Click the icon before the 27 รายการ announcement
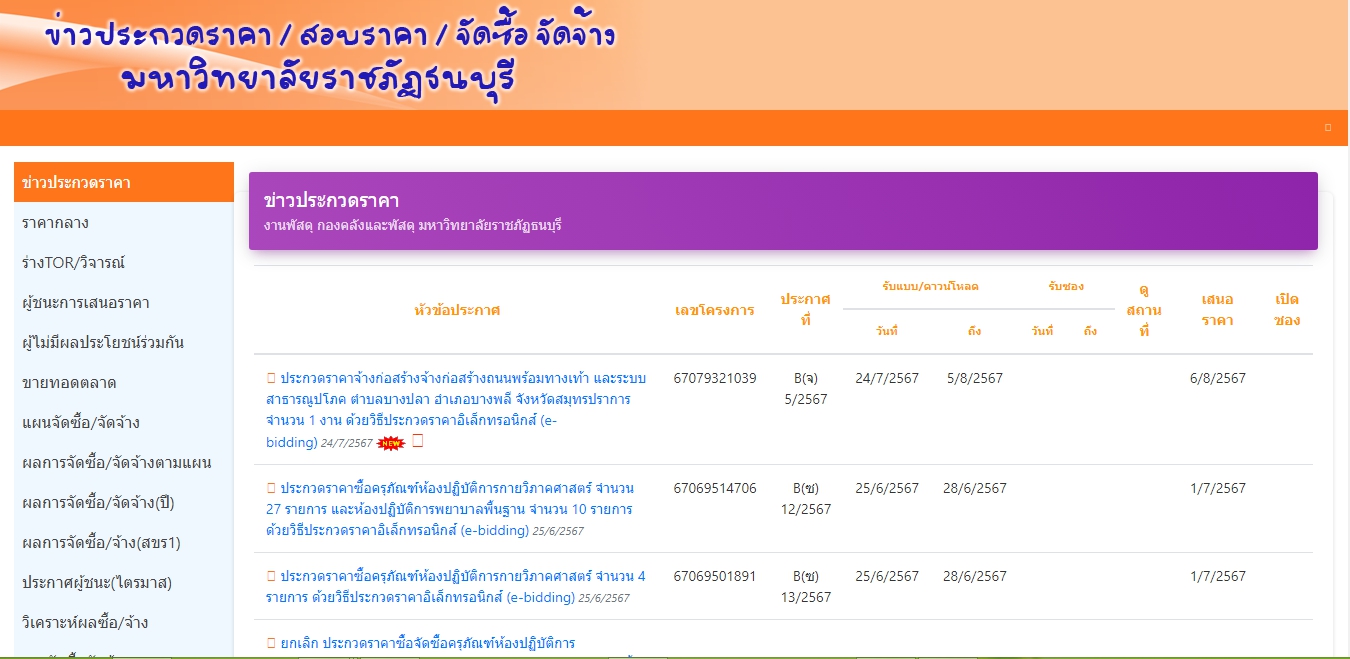1350x659 pixels. coord(270,489)
